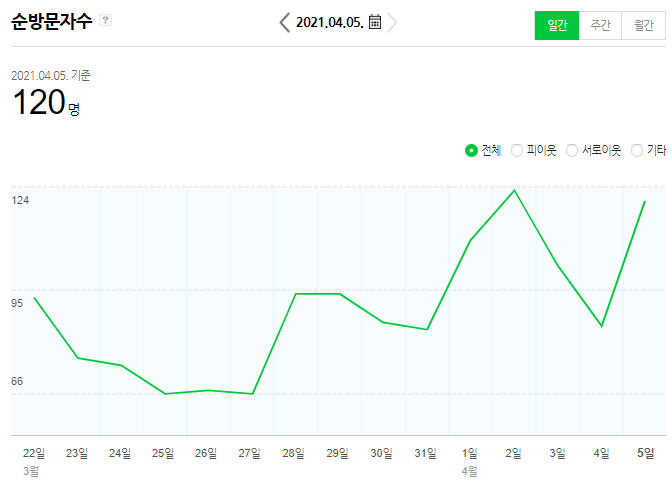Open the calendar date picker icon
The width and height of the screenshot is (672, 487).
375,21
